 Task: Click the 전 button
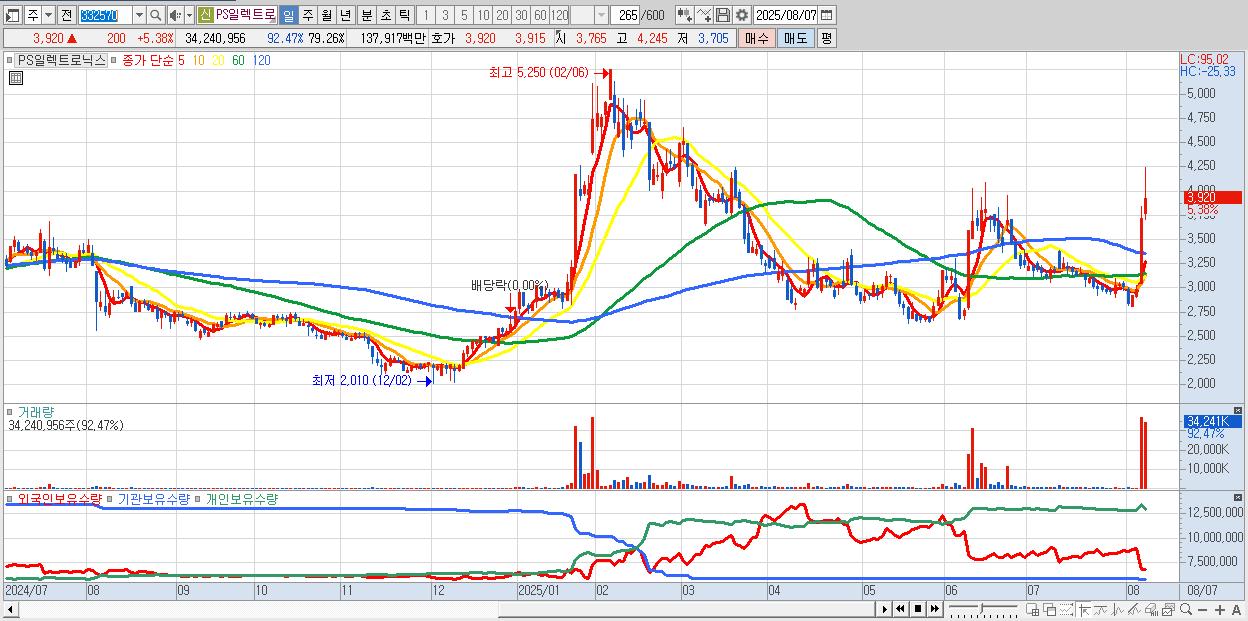[x=66, y=15]
